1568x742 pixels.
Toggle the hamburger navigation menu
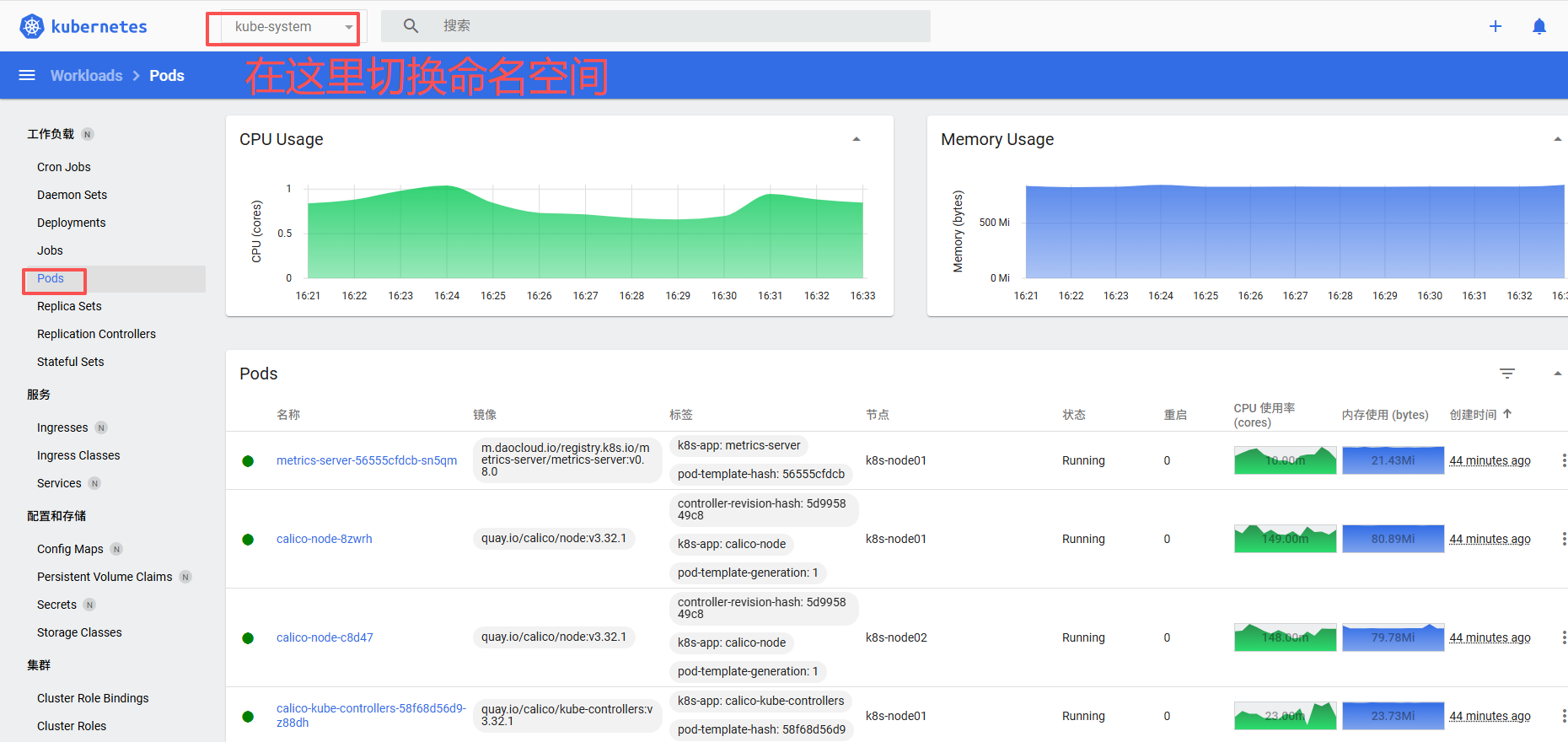tap(27, 75)
